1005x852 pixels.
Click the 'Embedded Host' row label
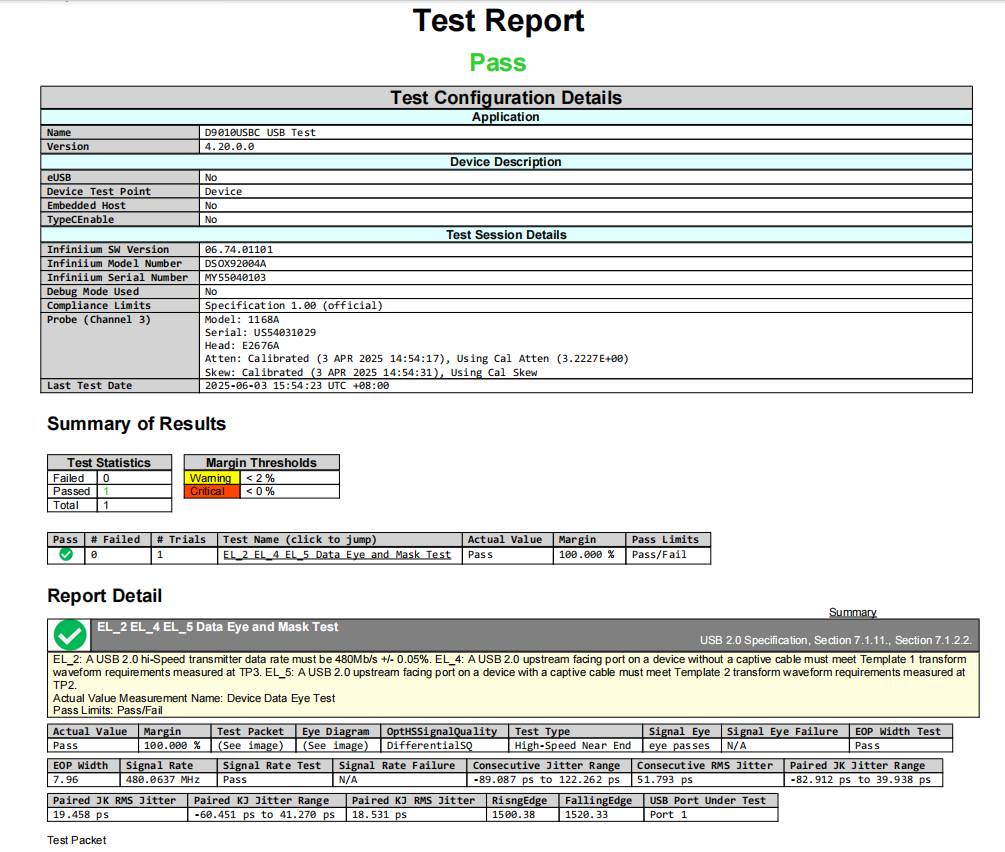point(86,206)
